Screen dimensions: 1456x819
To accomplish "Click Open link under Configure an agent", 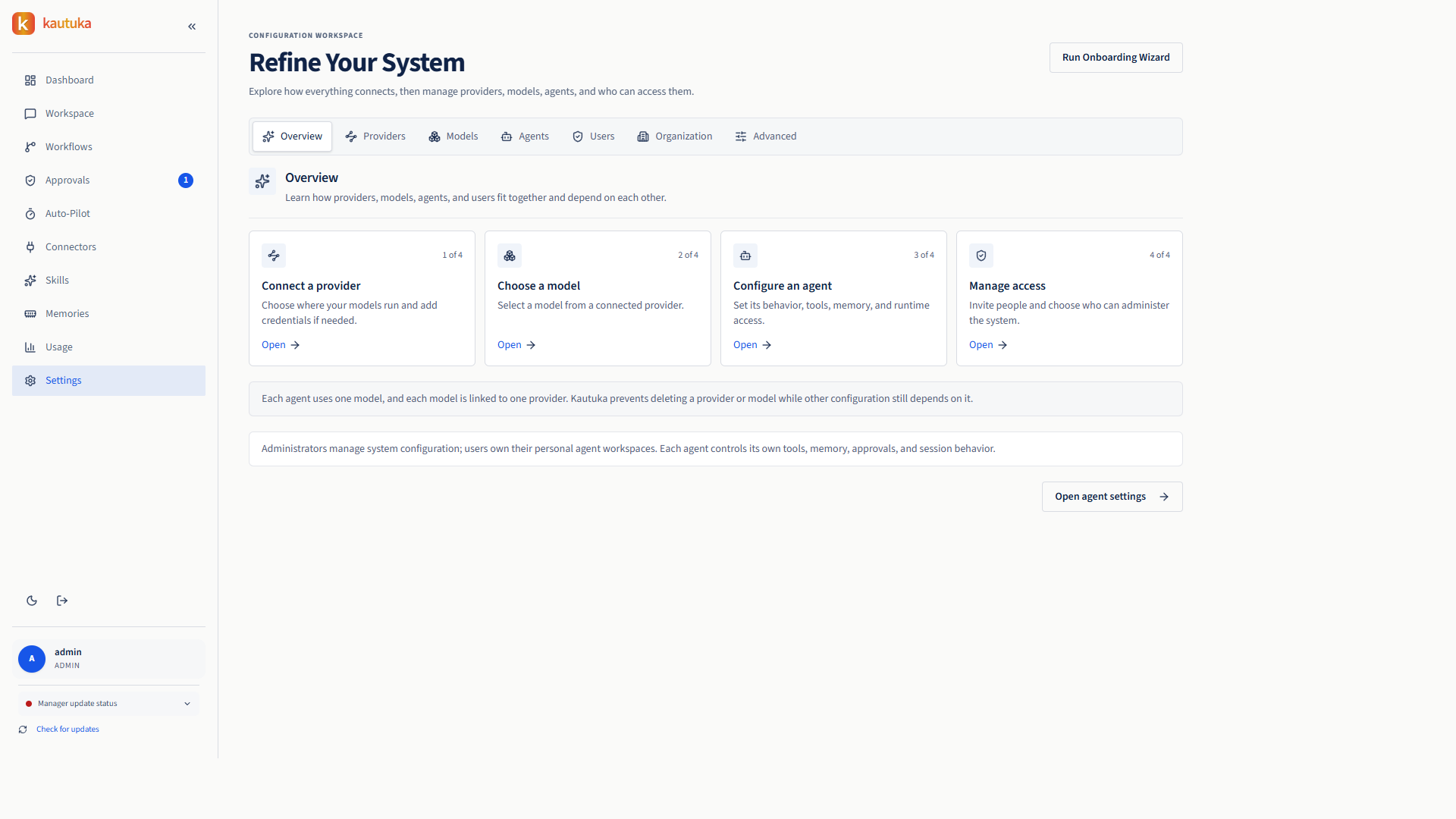I will click(752, 345).
